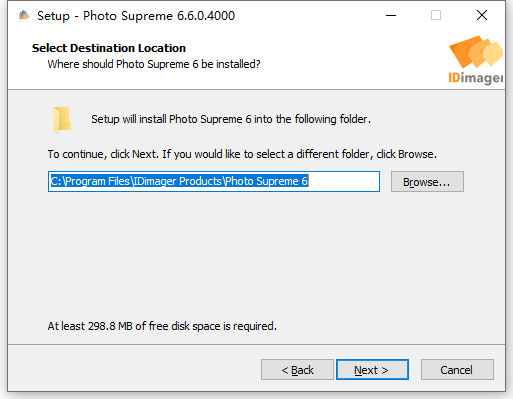Click the 'Where should Photo Supreme 6 be installed?' text
Image resolution: width=513 pixels, height=399 pixels.
point(154,64)
